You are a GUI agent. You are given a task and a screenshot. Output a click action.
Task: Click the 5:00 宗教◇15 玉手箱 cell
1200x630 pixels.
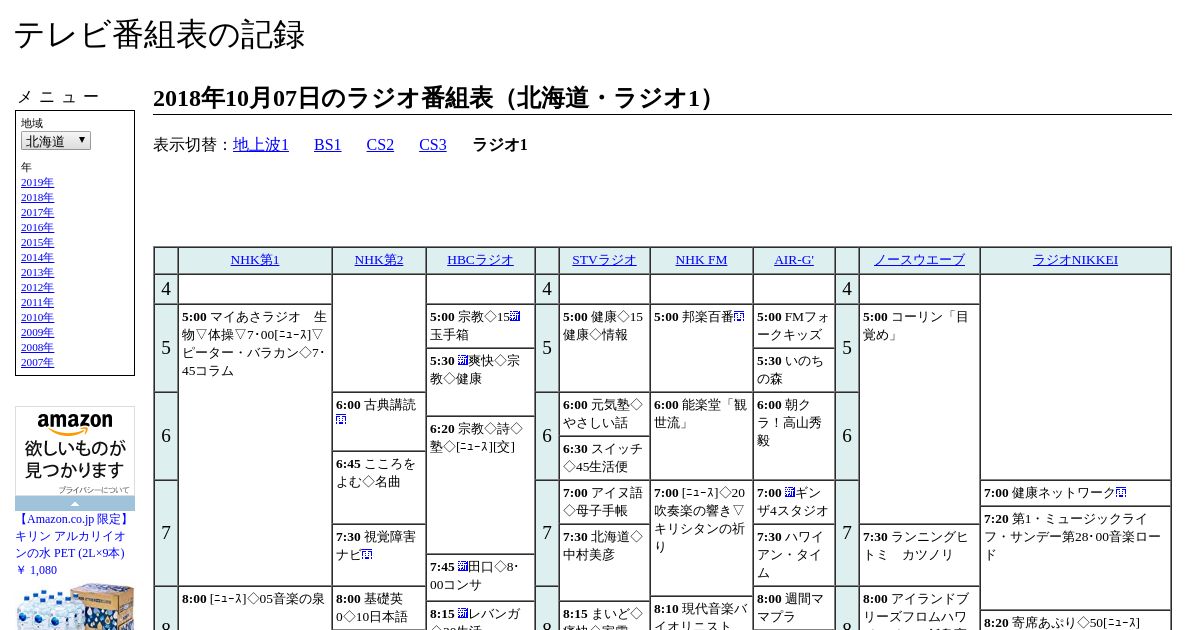[x=480, y=326]
